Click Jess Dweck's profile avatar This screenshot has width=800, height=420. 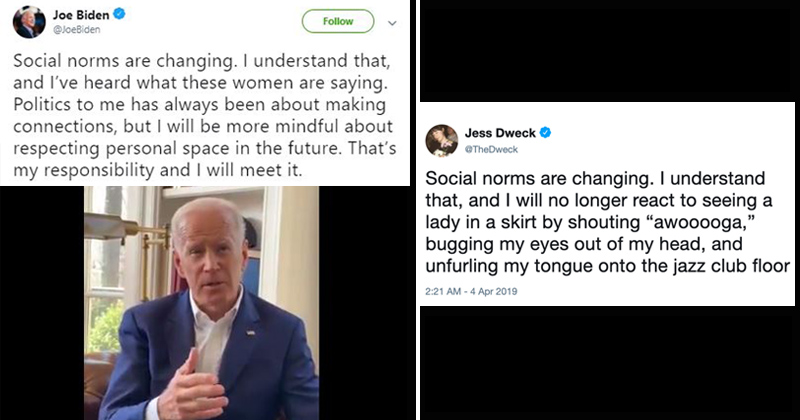click(x=442, y=140)
